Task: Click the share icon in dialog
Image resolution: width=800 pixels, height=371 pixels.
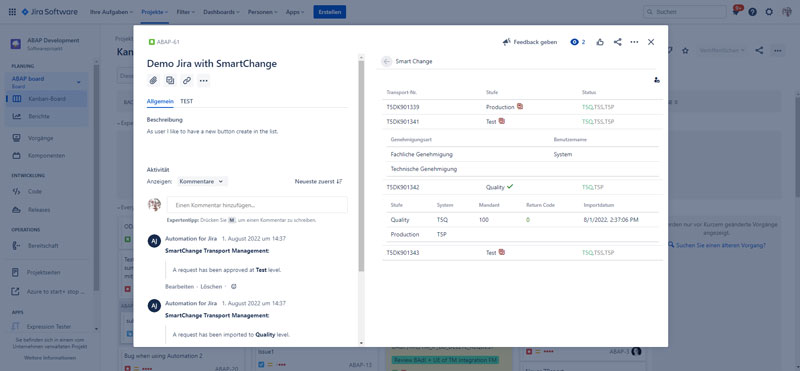Action: (x=617, y=42)
